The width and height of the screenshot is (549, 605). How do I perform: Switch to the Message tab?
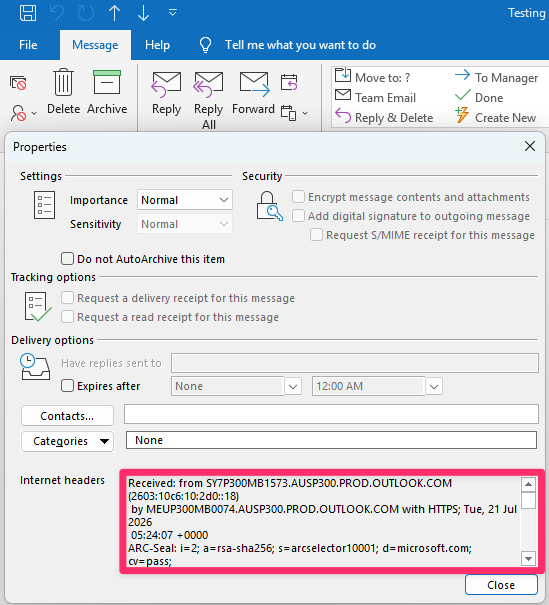tap(95, 45)
